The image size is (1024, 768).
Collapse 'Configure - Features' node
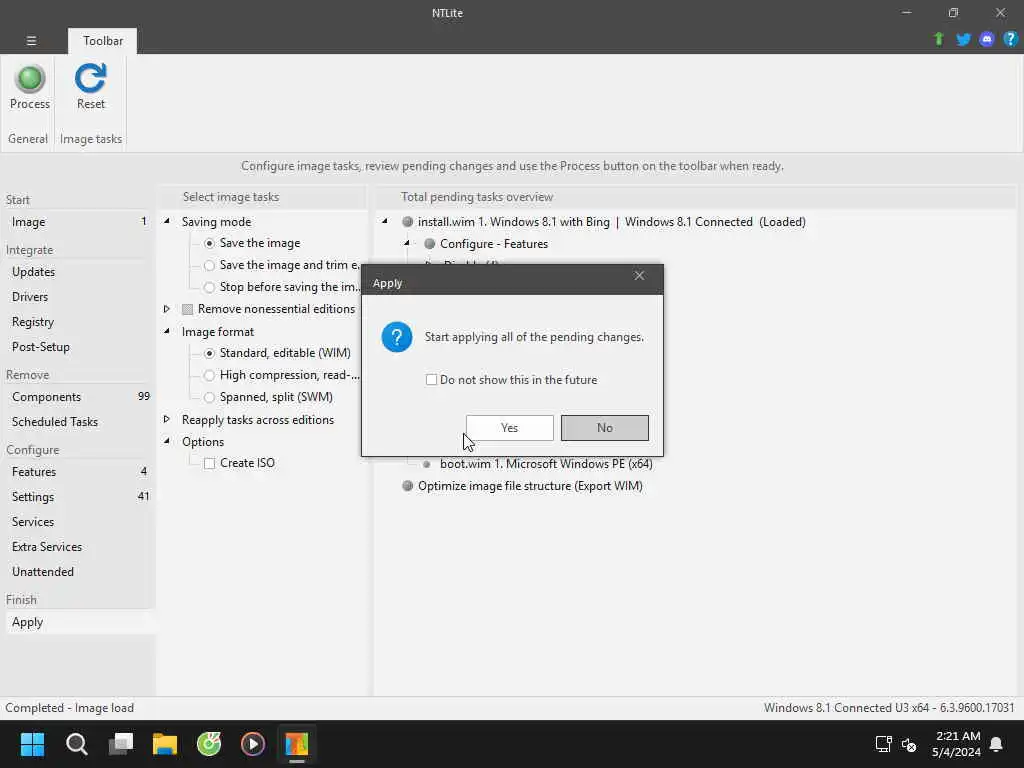click(x=406, y=244)
